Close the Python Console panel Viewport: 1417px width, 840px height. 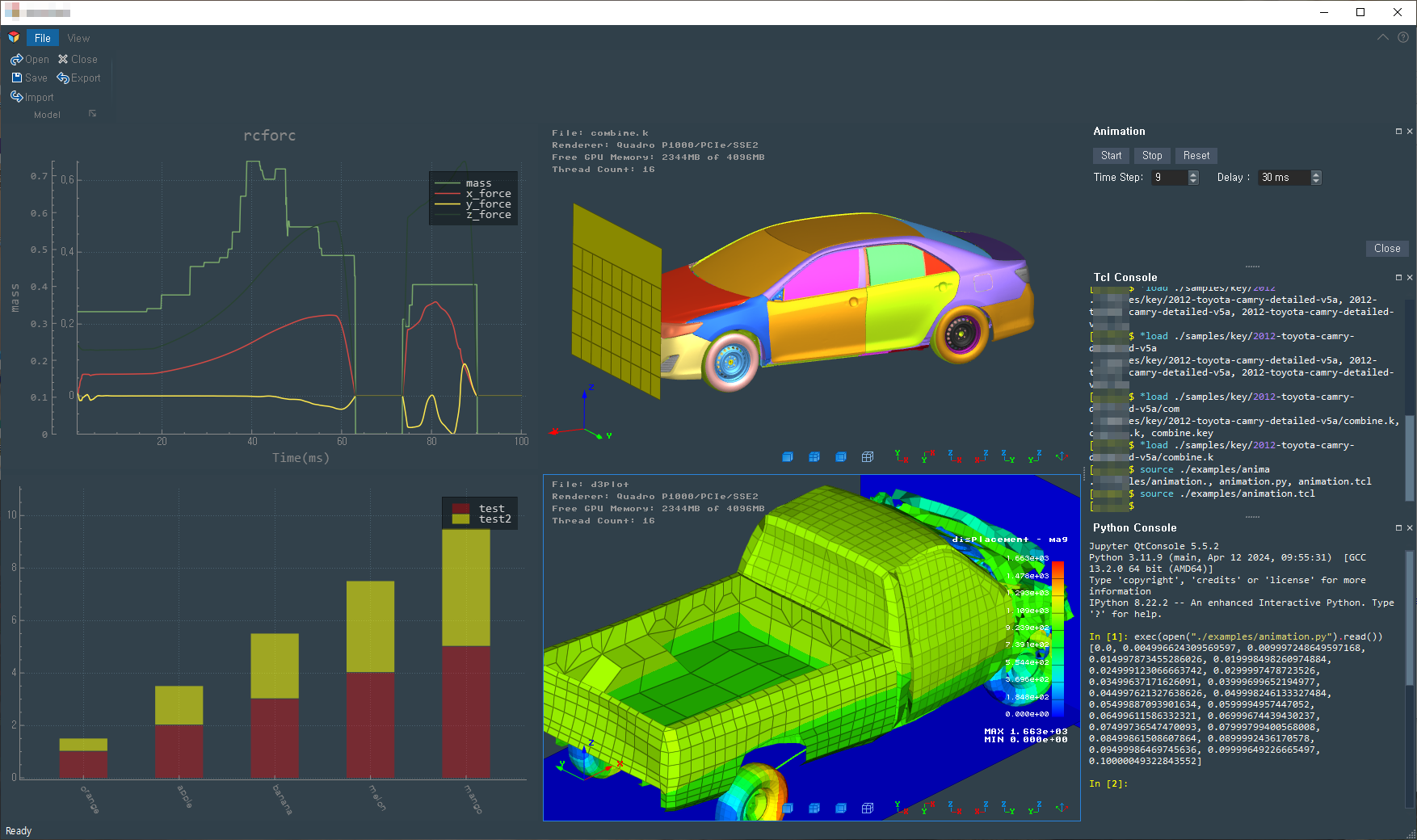click(x=1410, y=528)
